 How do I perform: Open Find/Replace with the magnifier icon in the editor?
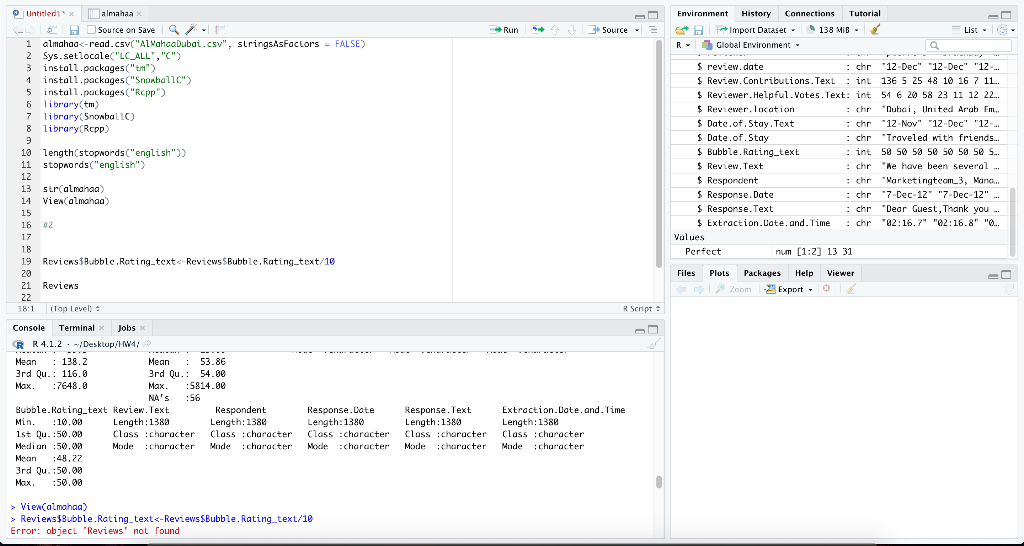pyautogui.click(x=174, y=30)
